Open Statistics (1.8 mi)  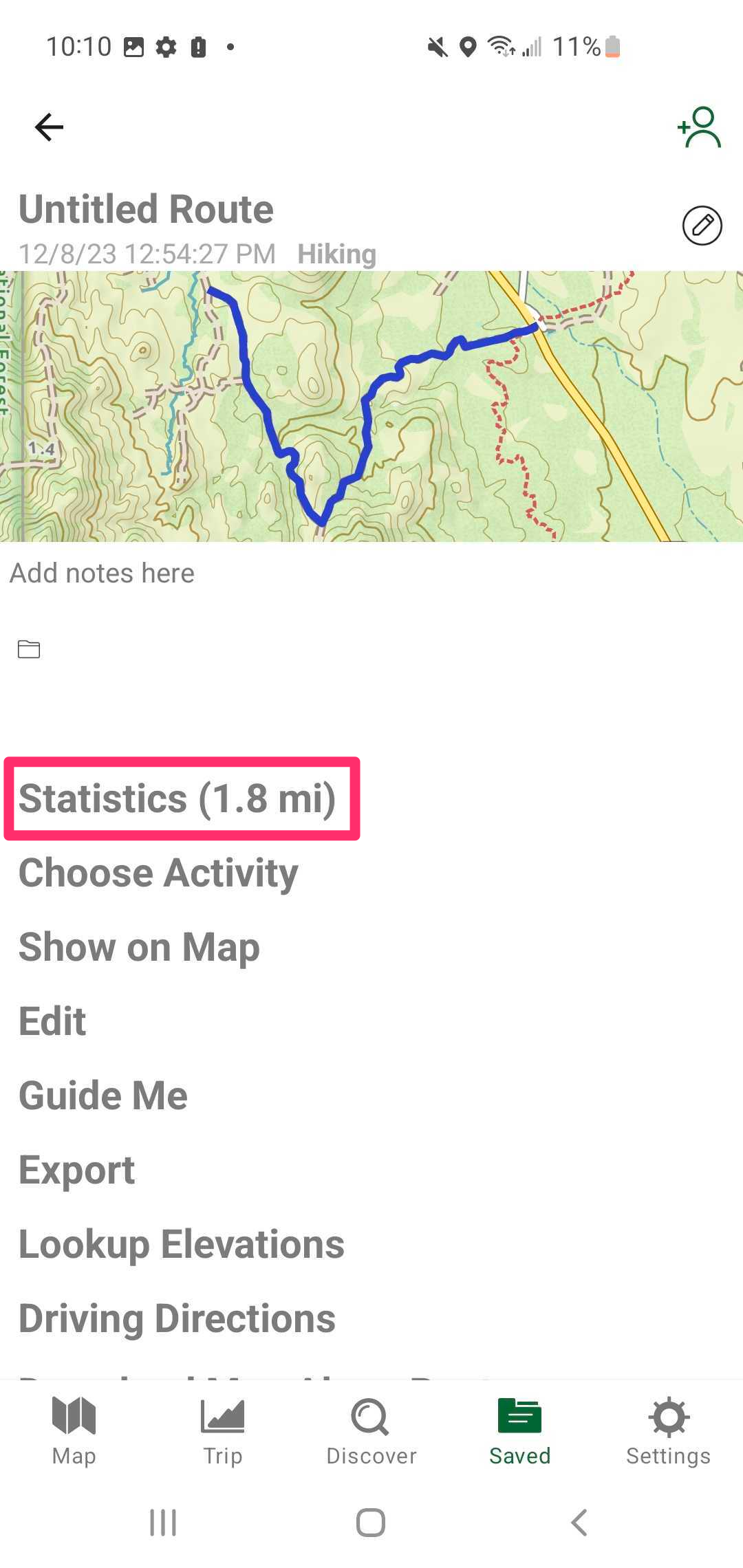[x=177, y=798]
